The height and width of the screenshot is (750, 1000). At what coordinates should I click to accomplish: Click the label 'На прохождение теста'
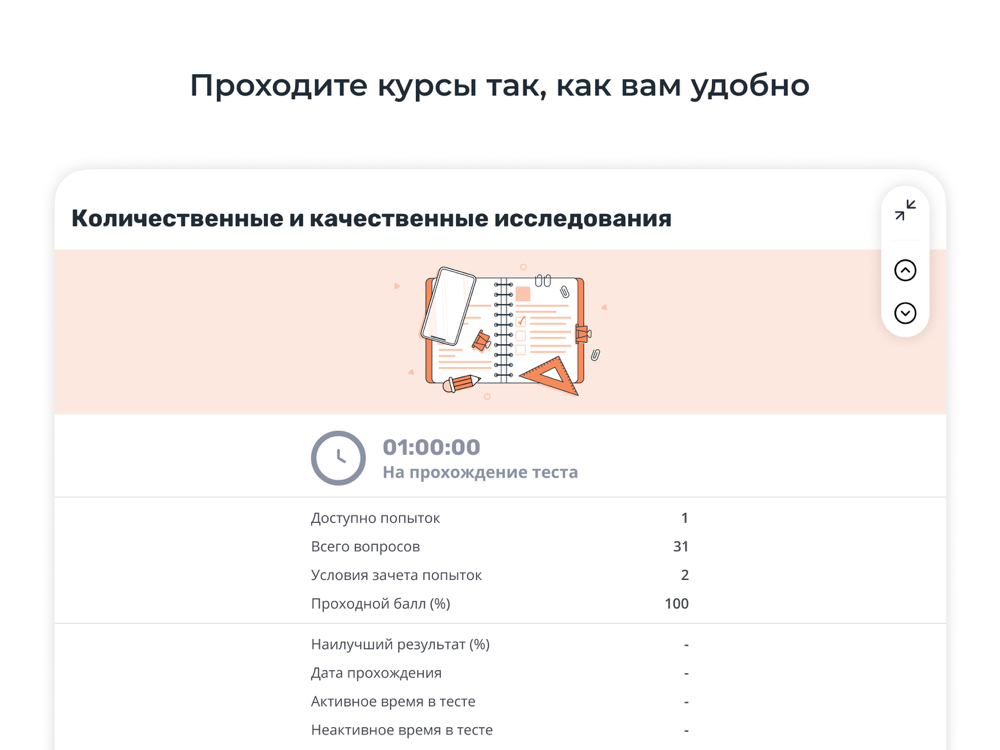(x=480, y=473)
